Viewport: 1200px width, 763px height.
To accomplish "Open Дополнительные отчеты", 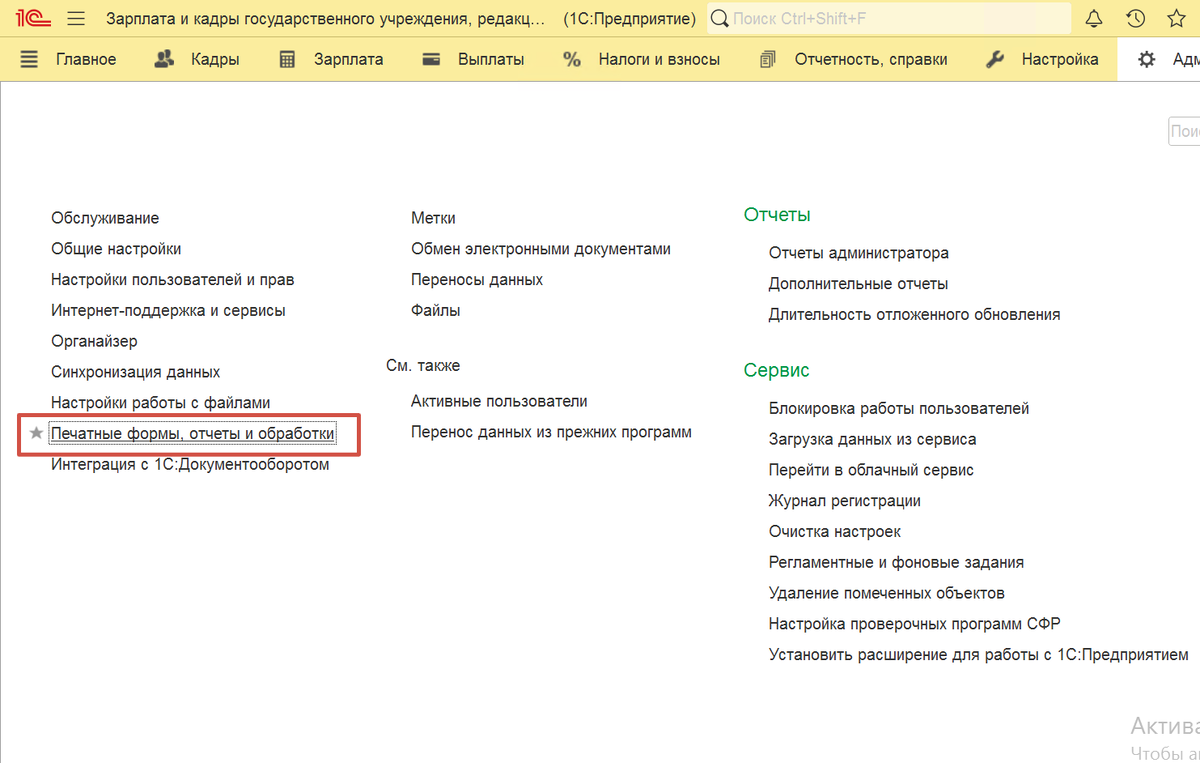I will [858, 284].
